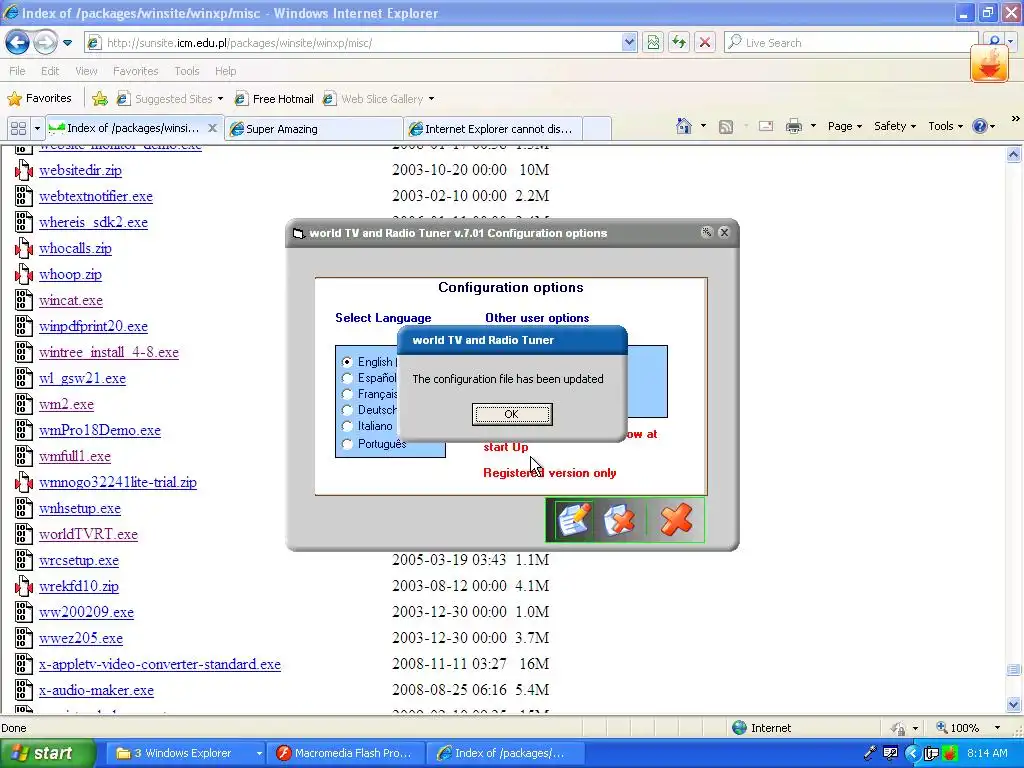
Task: Download whocalls.zip link
Action: click(x=75, y=249)
